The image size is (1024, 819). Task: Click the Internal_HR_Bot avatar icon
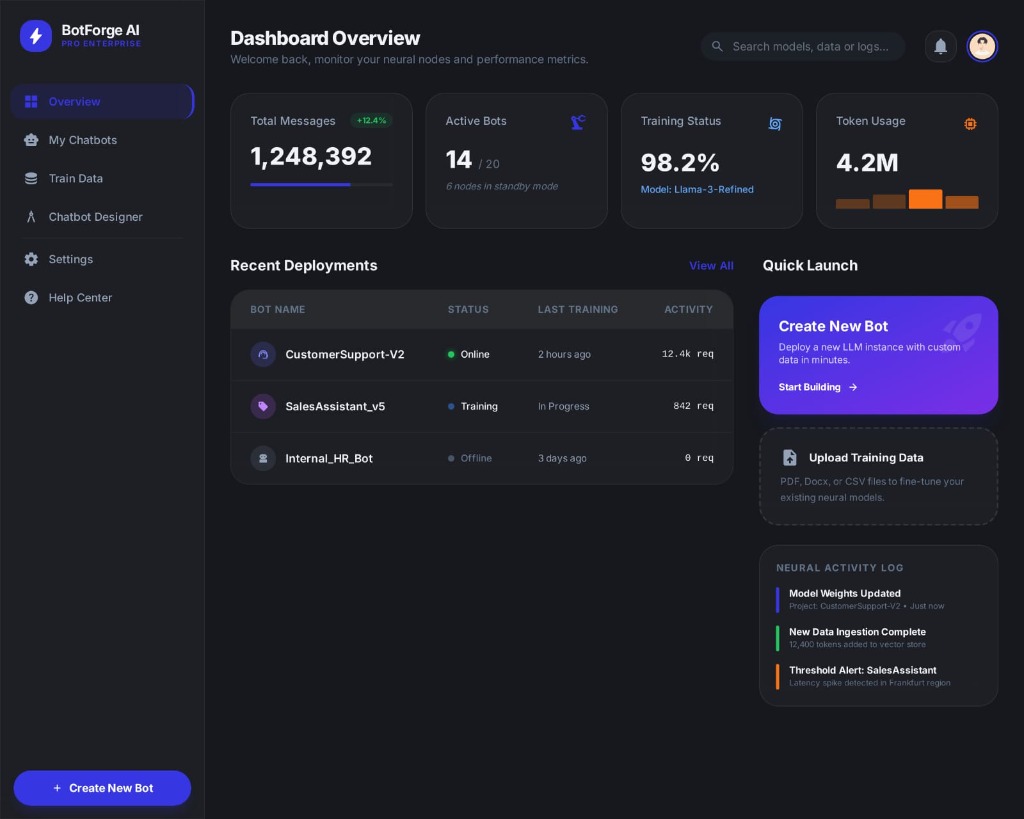click(263, 458)
